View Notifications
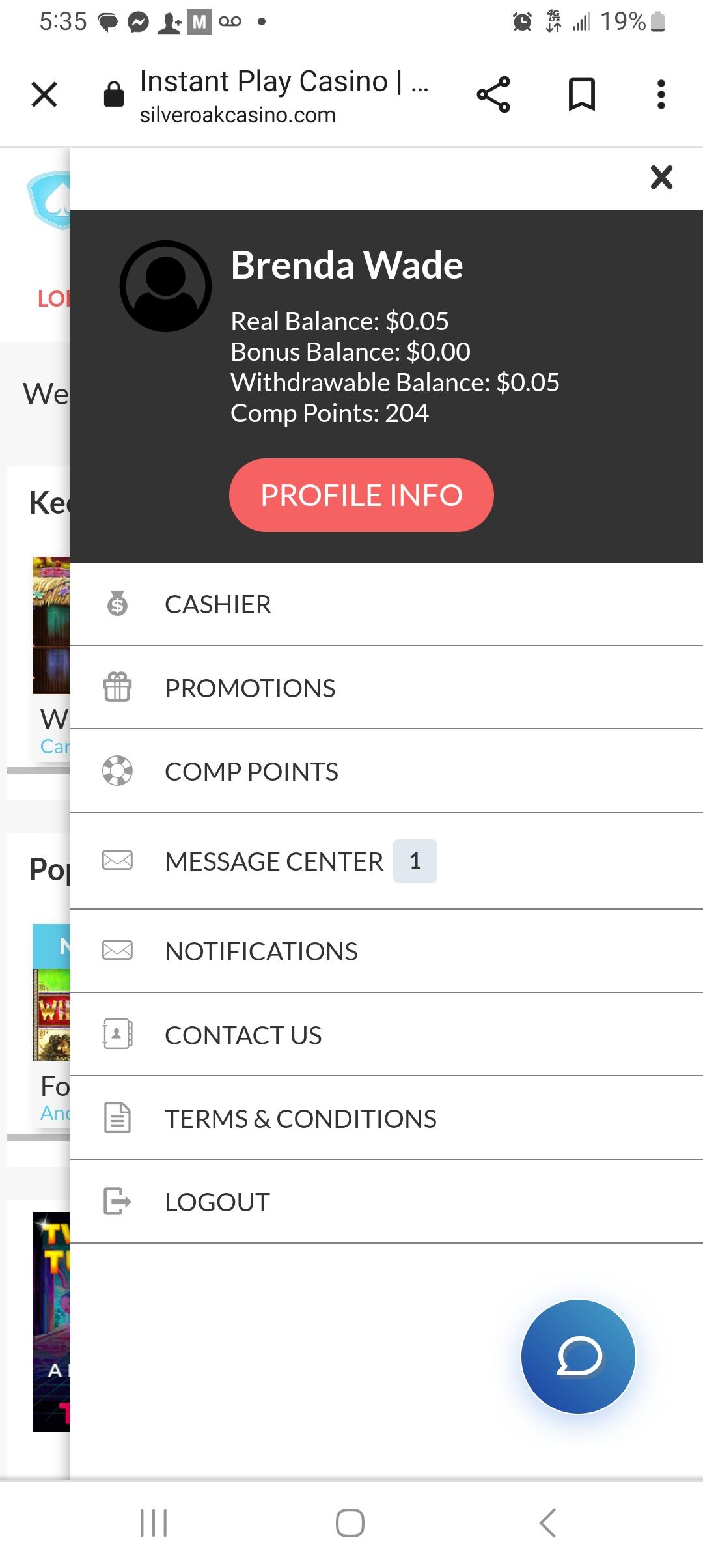 pyautogui.click(x=261, y=951)
